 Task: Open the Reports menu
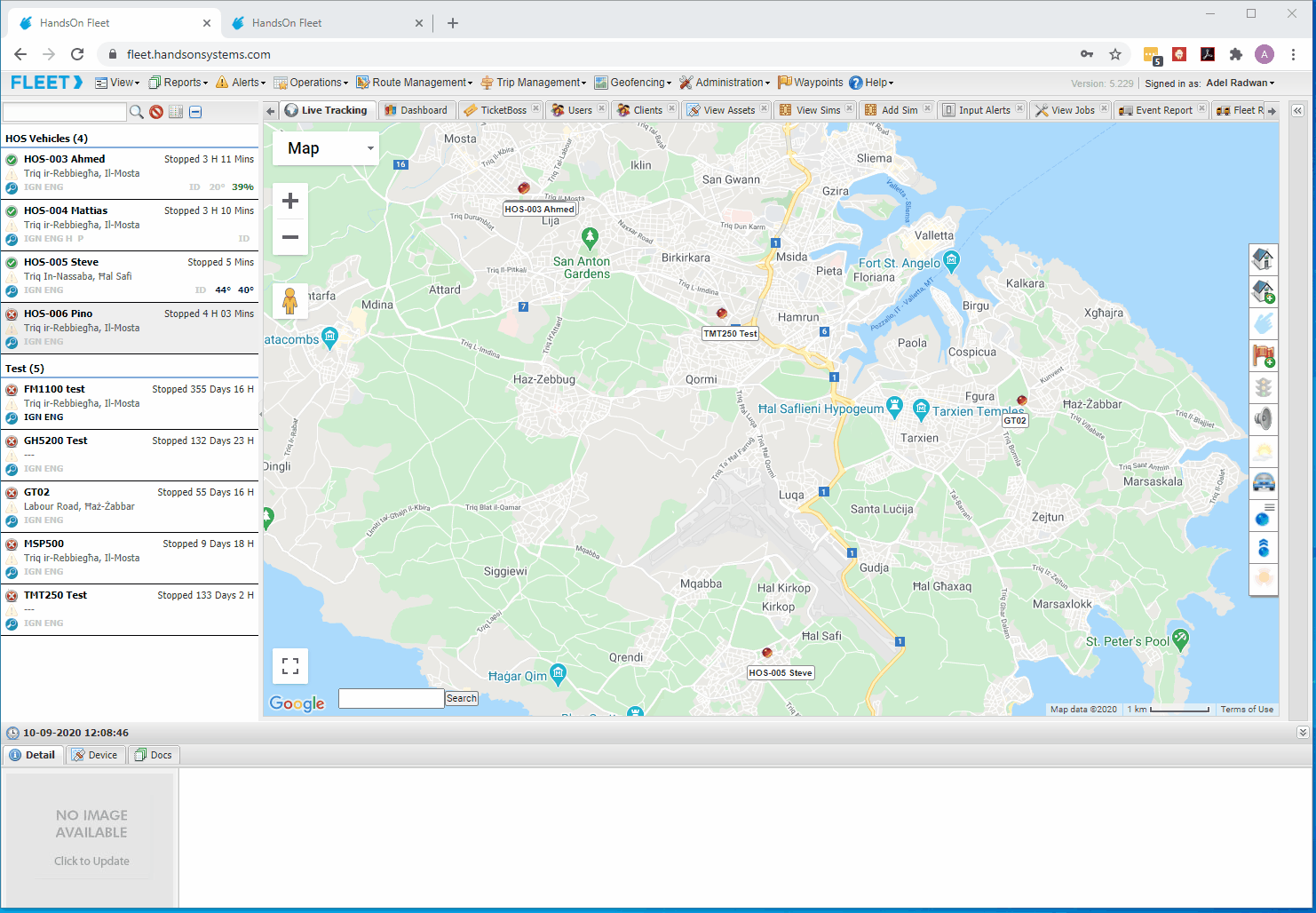pyautogui.click(x=178, y=83)
